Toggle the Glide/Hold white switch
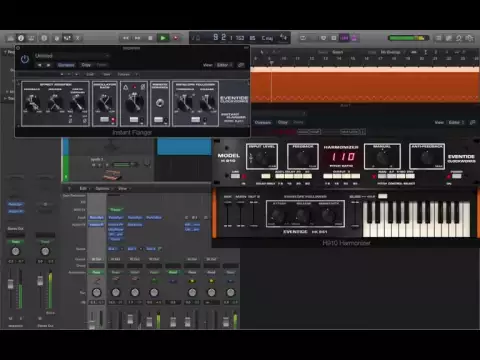The image size is (480, 360). [382, 196]
